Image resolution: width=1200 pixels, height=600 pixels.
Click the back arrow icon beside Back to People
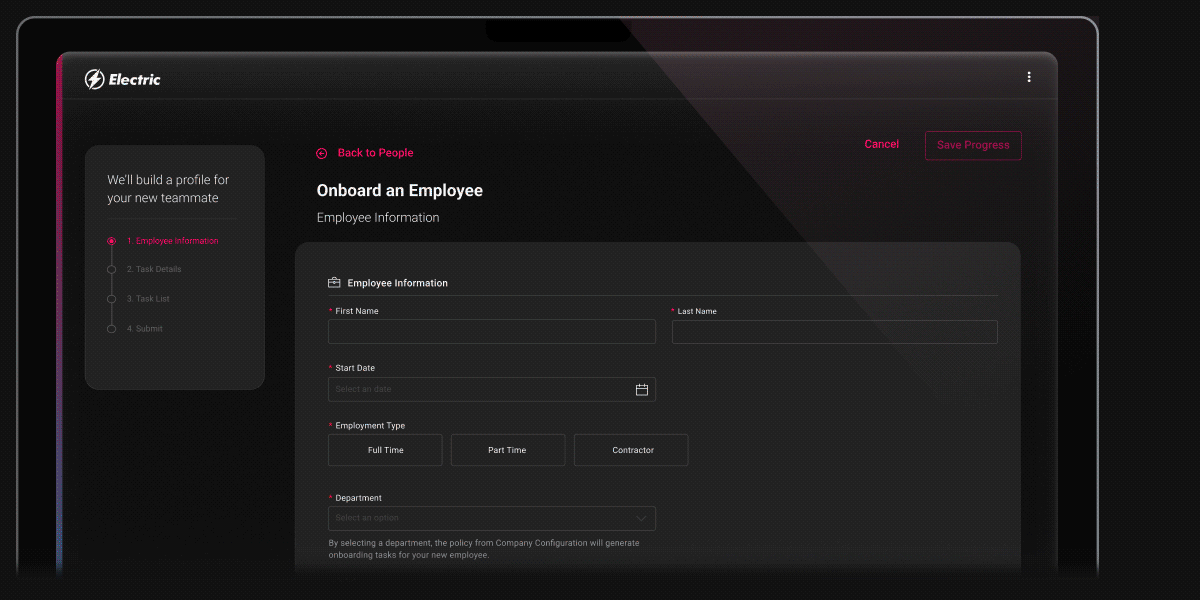pyautogui.click(x=322, y=153)
